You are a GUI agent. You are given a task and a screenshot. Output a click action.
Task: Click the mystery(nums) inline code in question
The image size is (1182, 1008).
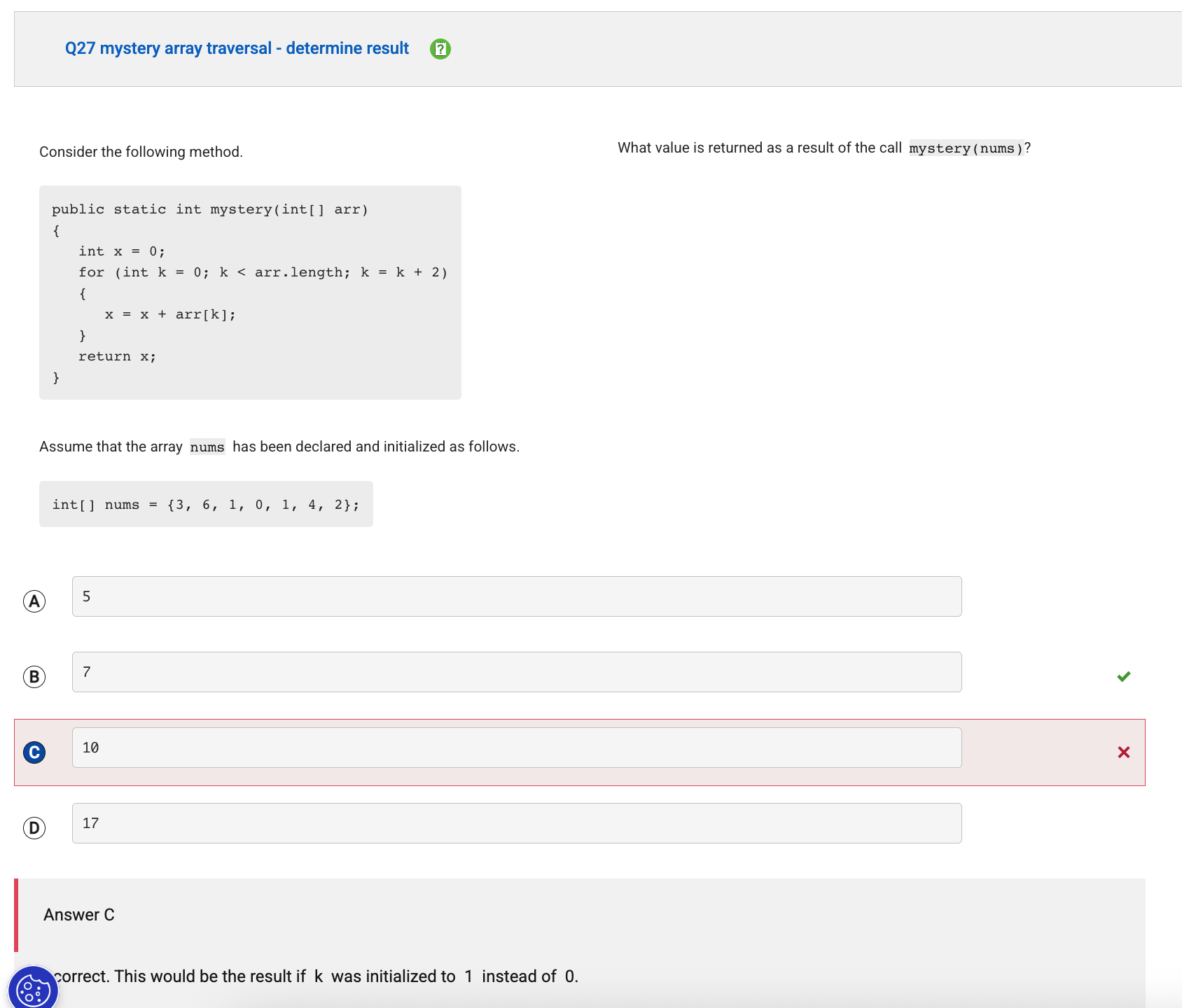pos(966,148)
